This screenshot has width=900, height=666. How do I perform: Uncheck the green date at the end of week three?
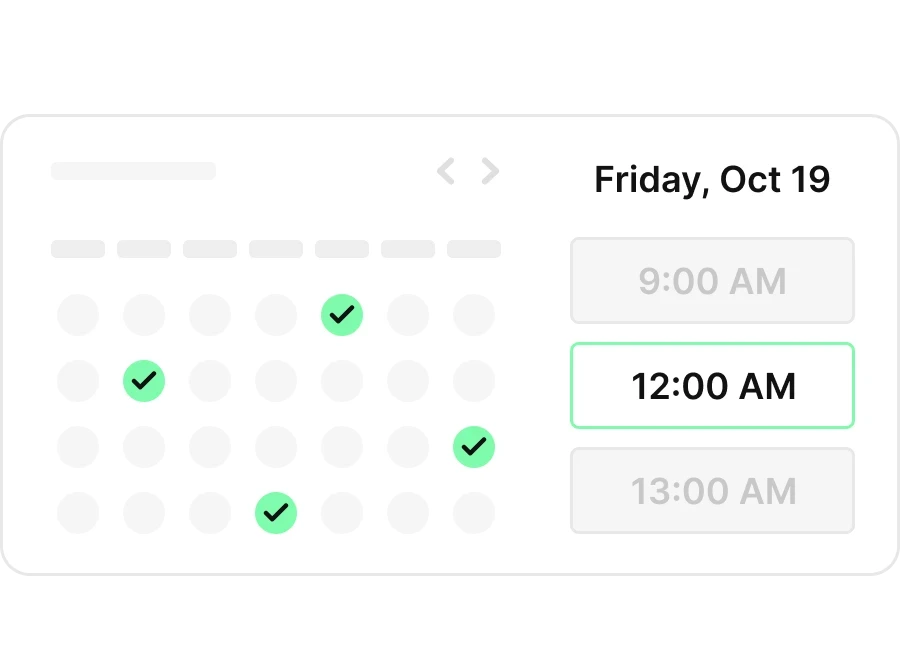[x=474, y=447]
